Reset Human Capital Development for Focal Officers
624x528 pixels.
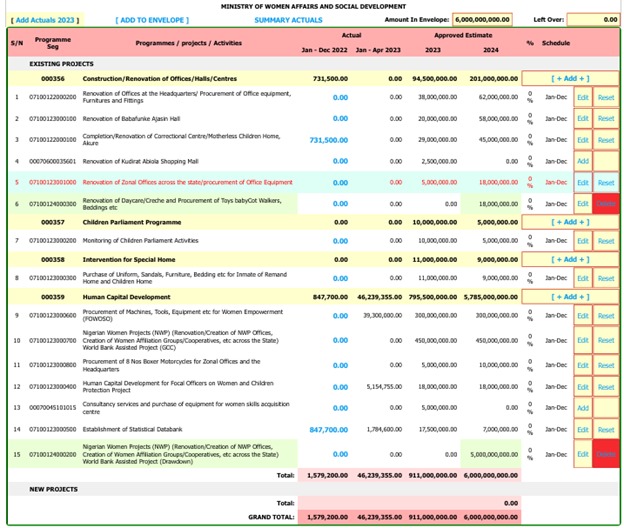click(x=606, y=387)
